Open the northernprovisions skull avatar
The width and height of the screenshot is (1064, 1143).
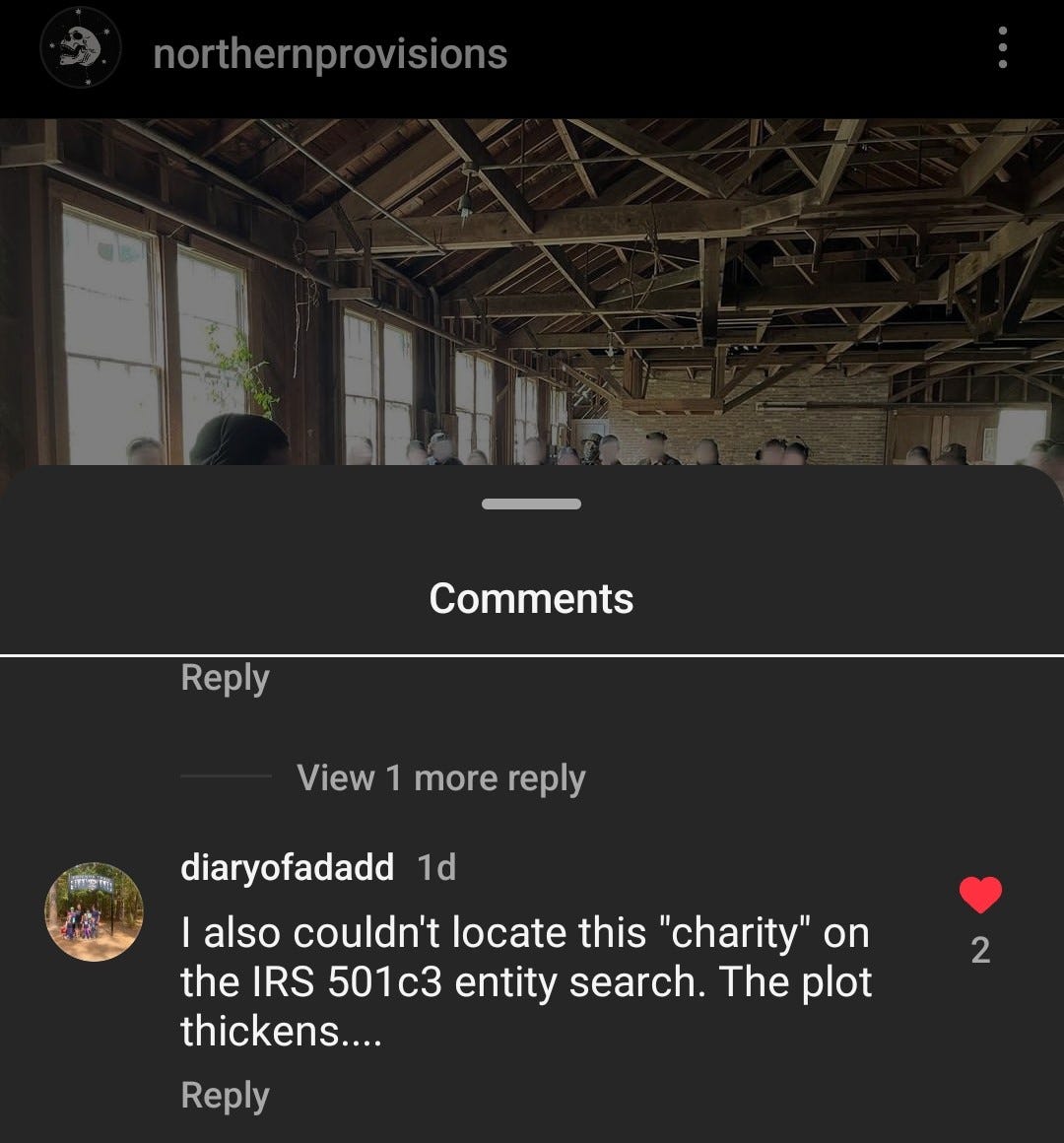80,48
